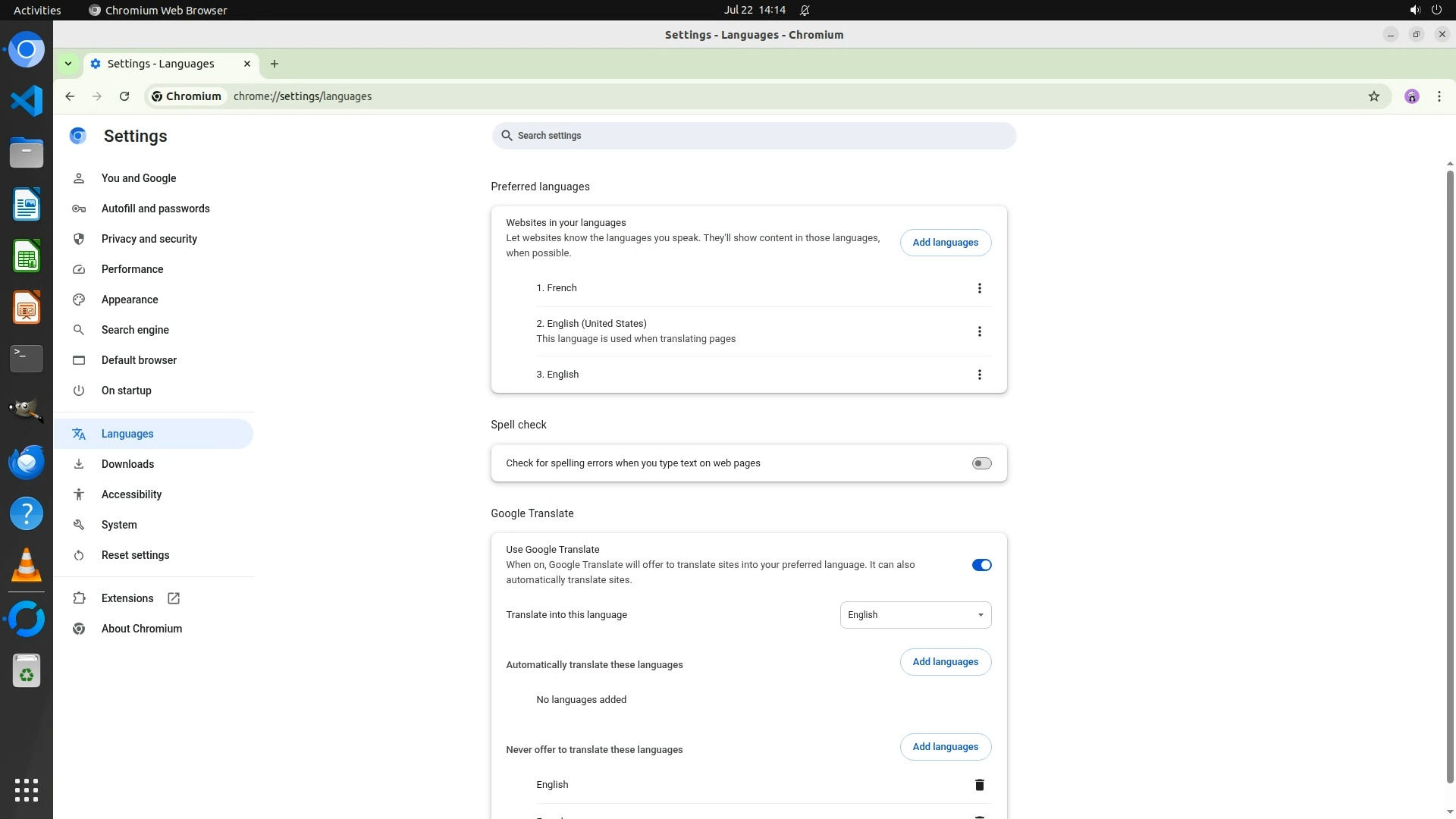Open tab search dropdown arrow
This screenshot has width=1456, height=819.
(68, 64)
